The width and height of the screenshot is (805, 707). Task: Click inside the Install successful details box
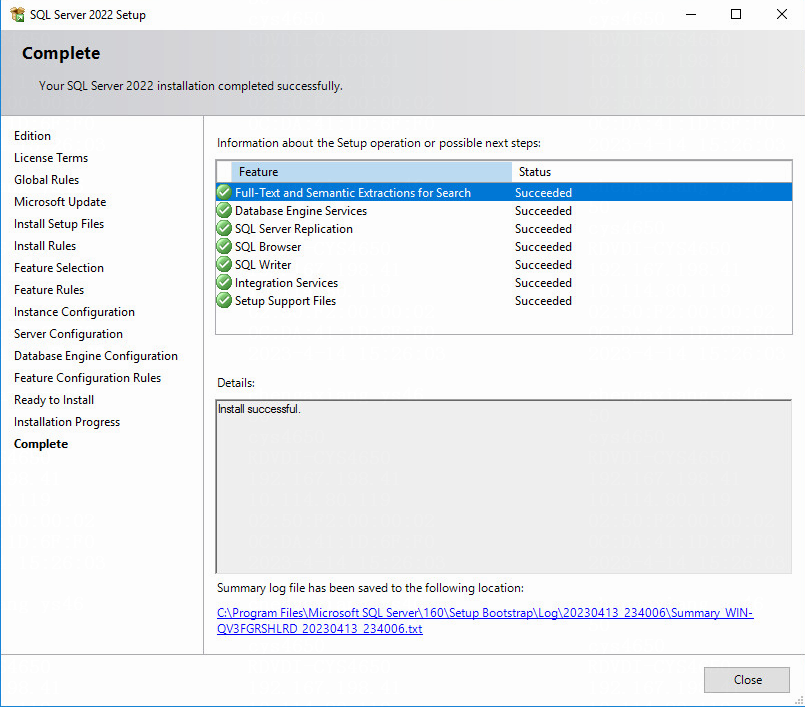[504, 486]
